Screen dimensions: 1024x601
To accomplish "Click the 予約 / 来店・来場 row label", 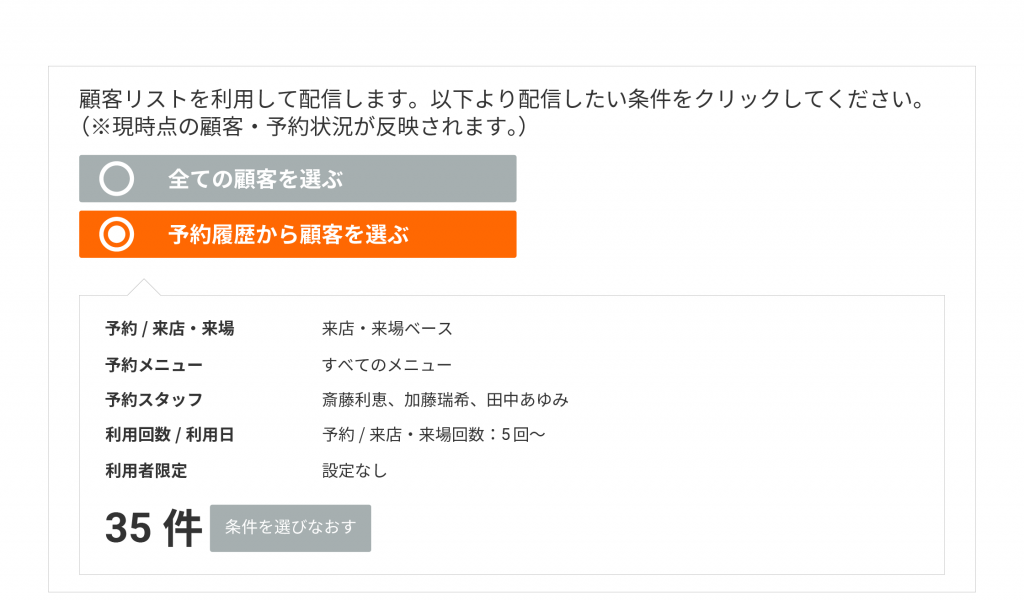I will 170,329.
